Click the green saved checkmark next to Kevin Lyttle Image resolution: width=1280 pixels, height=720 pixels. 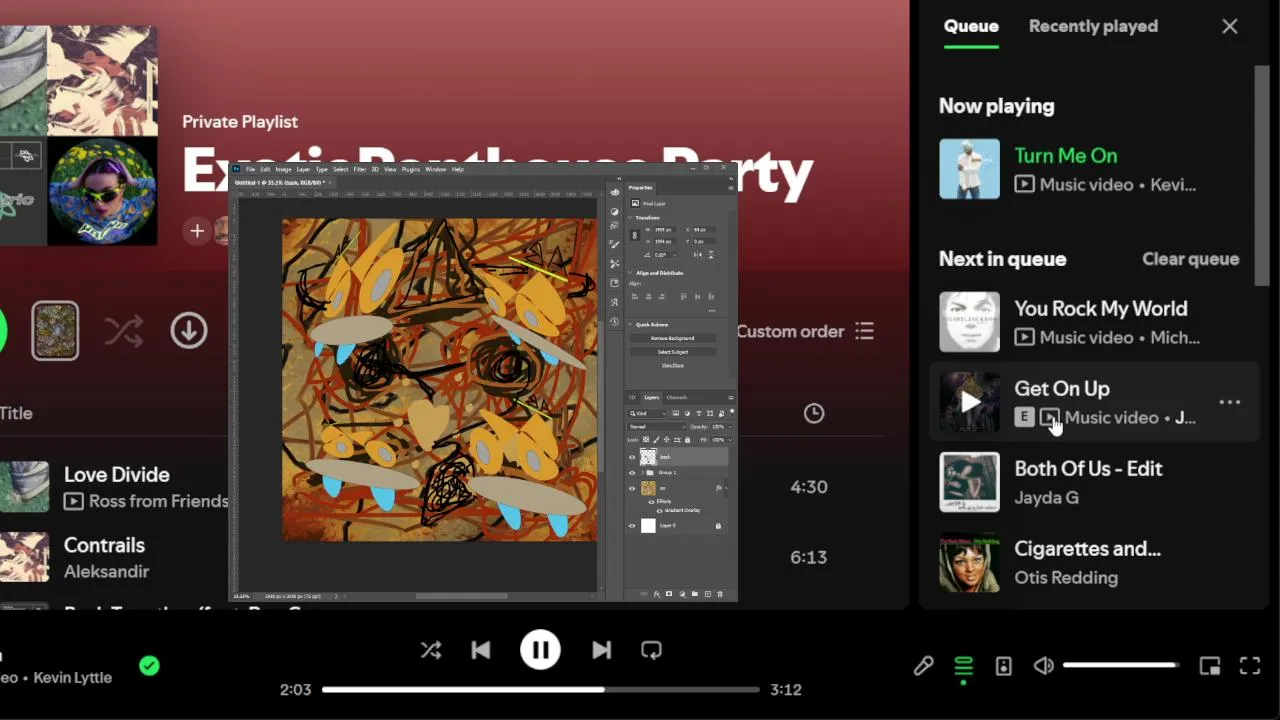149,666
